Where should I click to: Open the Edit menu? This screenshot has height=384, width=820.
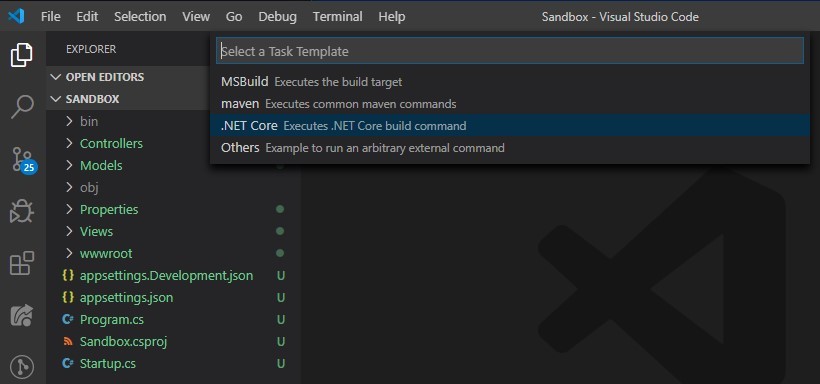coord(87,17)
